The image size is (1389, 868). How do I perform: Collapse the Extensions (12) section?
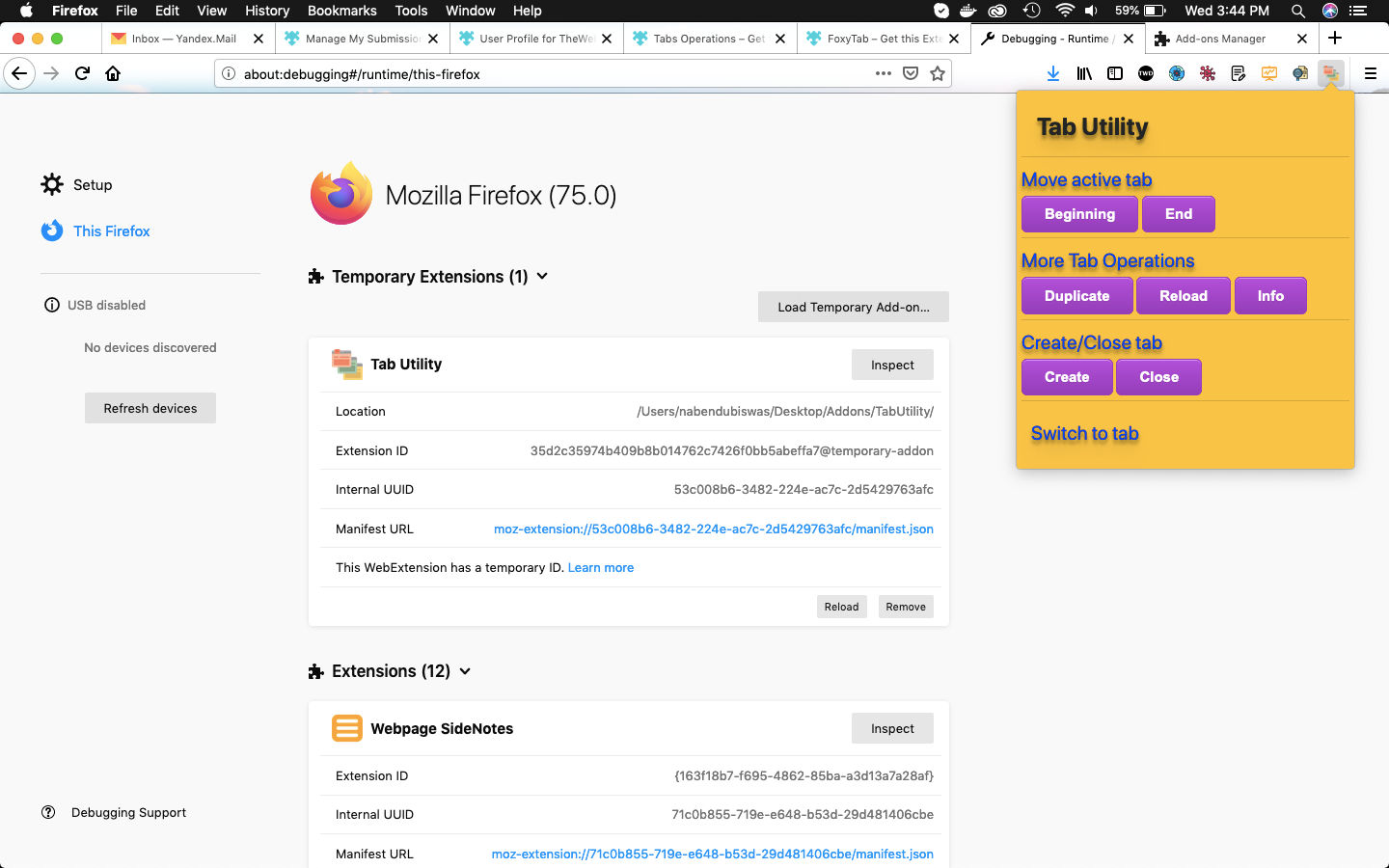[x=465, y=671]
